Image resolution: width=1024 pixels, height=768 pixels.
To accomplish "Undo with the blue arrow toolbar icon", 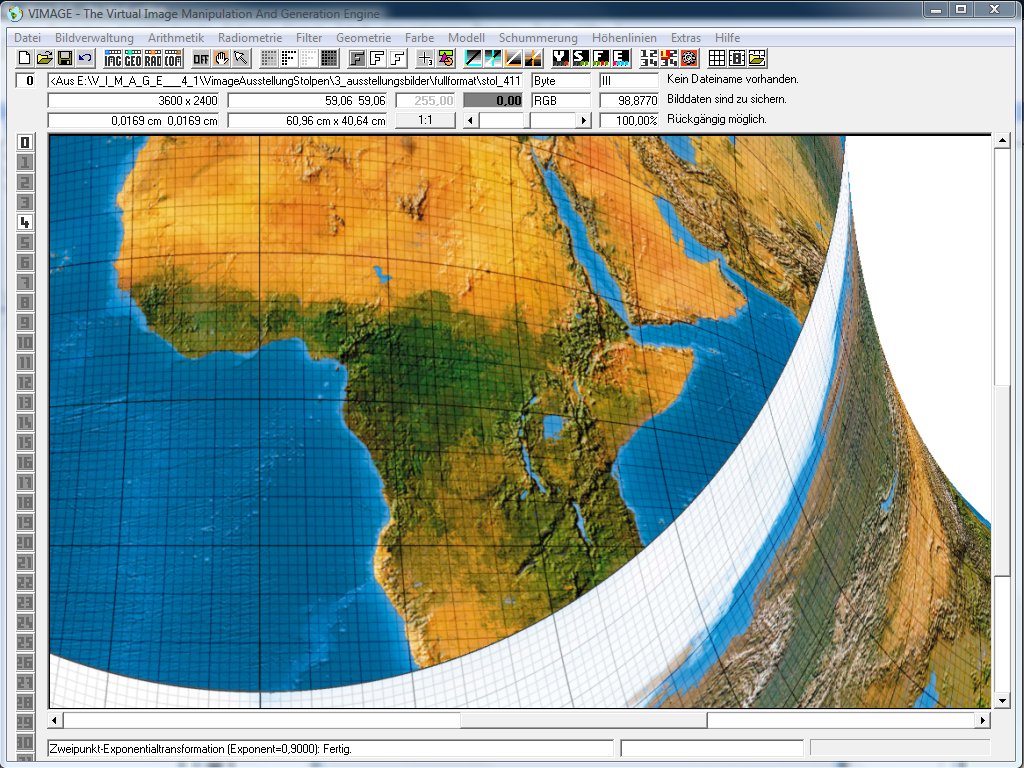I will (x=84, y=58).
